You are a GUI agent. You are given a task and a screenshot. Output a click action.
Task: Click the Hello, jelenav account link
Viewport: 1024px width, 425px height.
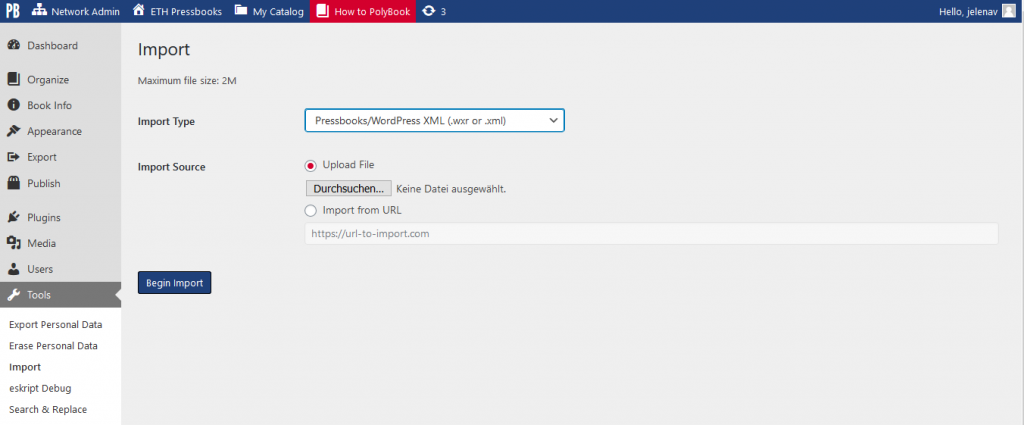click(x=977, y=11)
